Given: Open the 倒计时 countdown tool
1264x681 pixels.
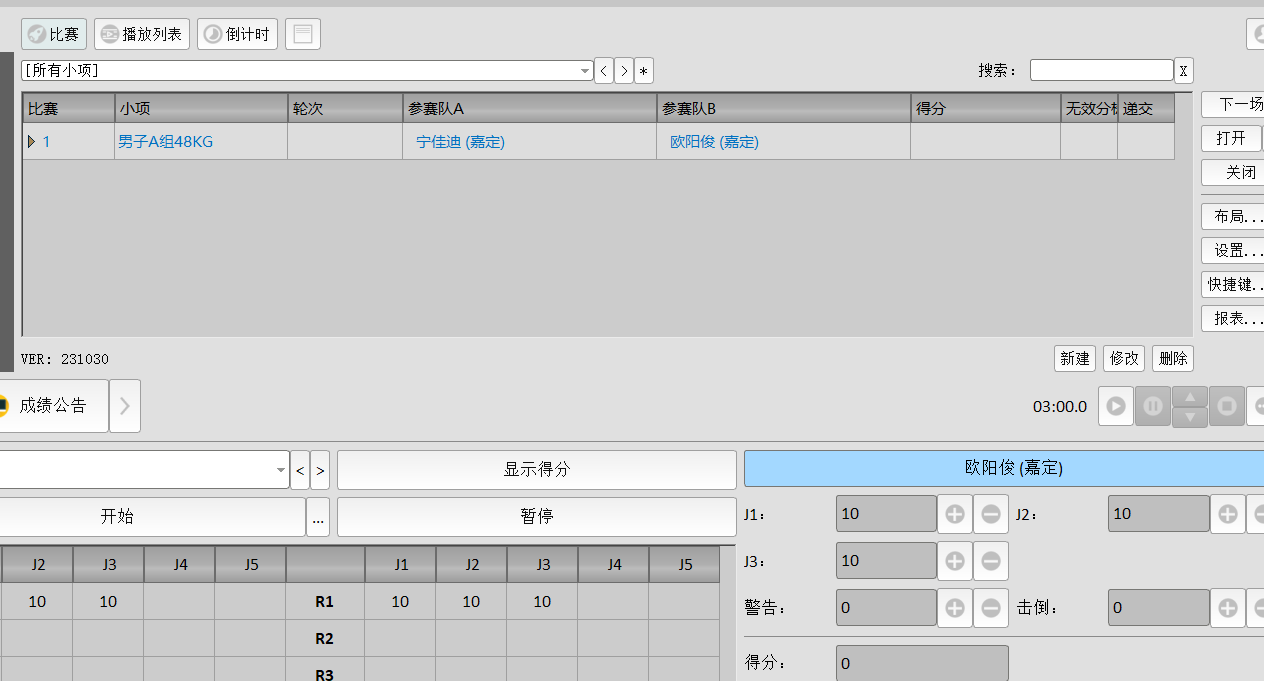Looking at the screenshot, I should (237, 33).
